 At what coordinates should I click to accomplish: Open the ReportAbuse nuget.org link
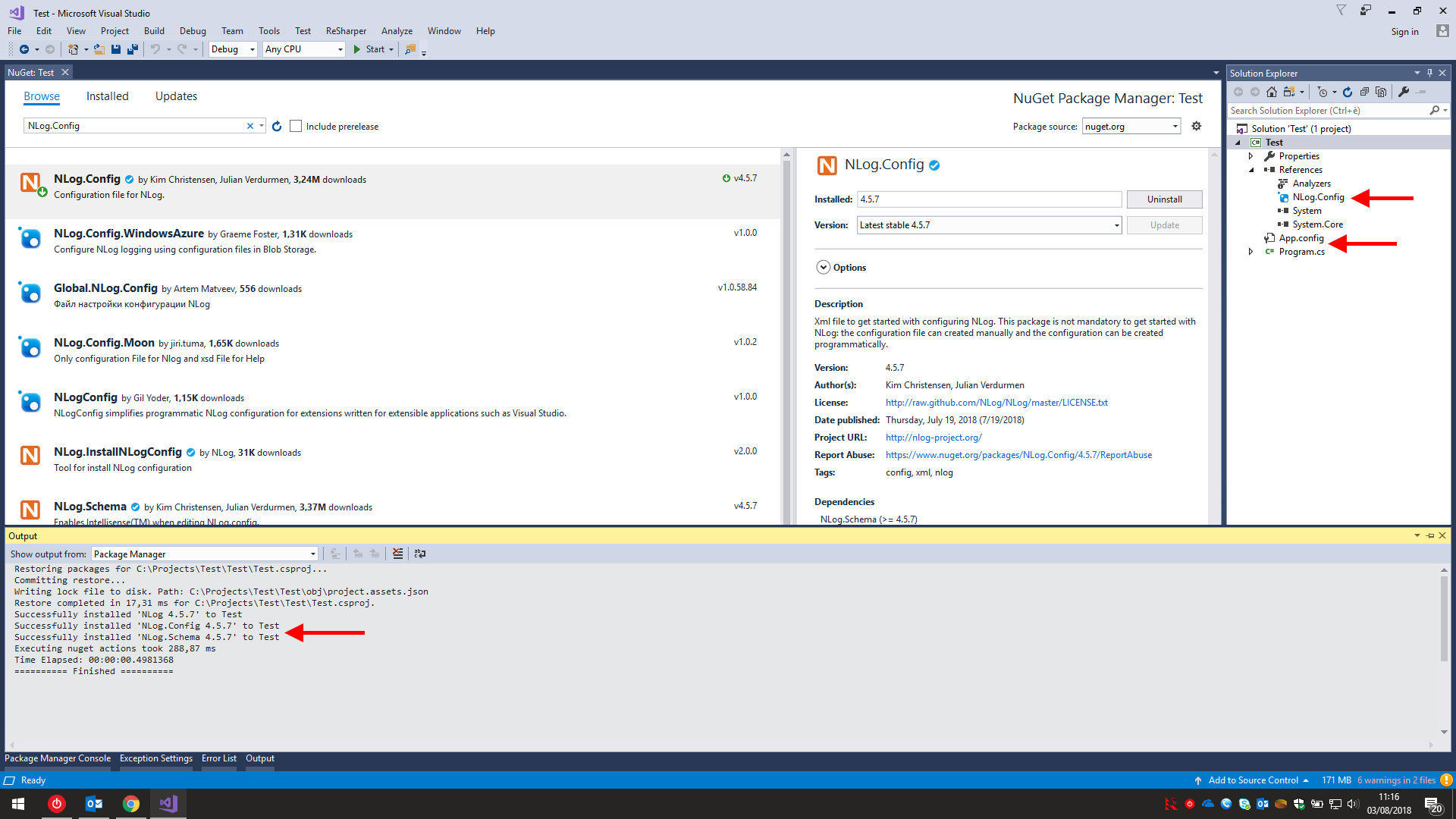tap(1018, 455)
